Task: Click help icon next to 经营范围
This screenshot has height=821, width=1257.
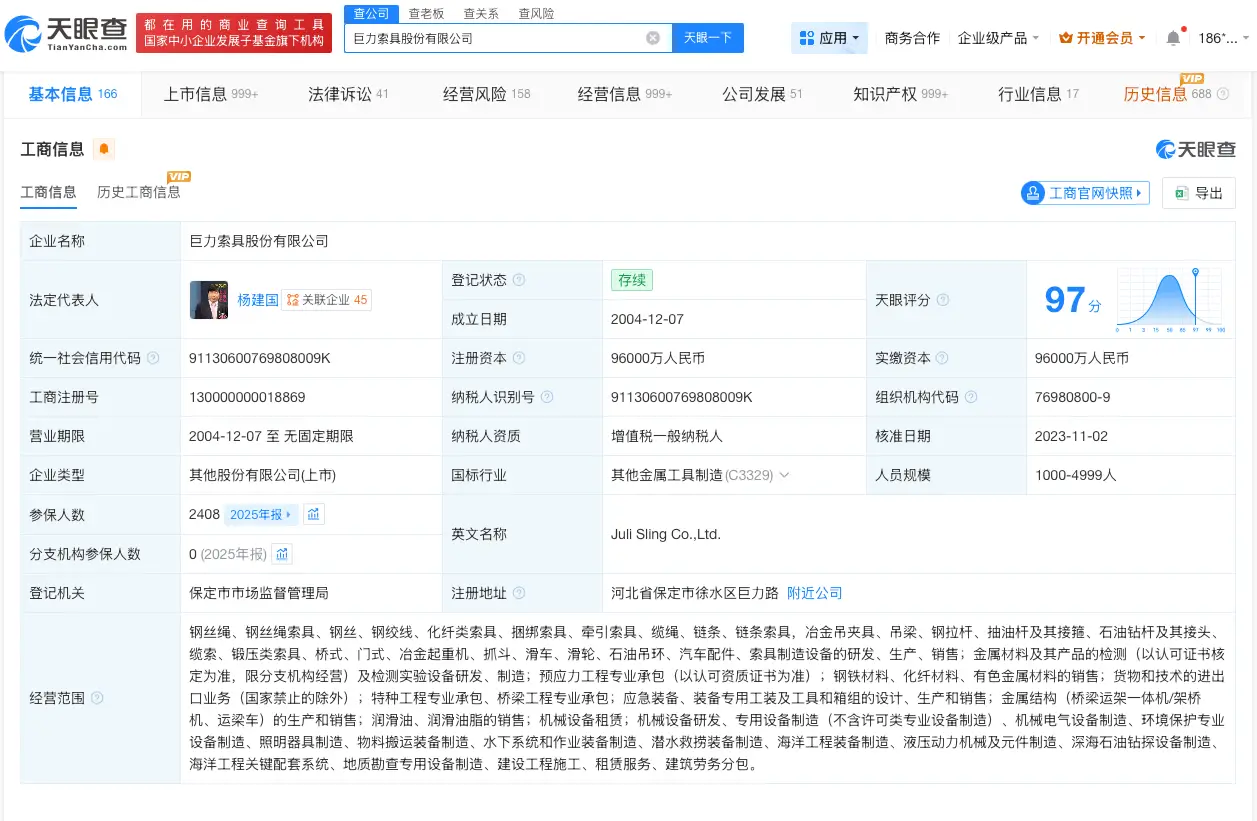Action: [x=97, y=698]
